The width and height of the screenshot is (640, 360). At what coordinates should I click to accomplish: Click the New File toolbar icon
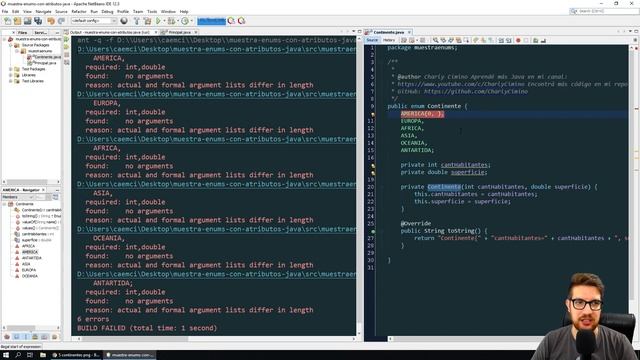coord(8,21)
